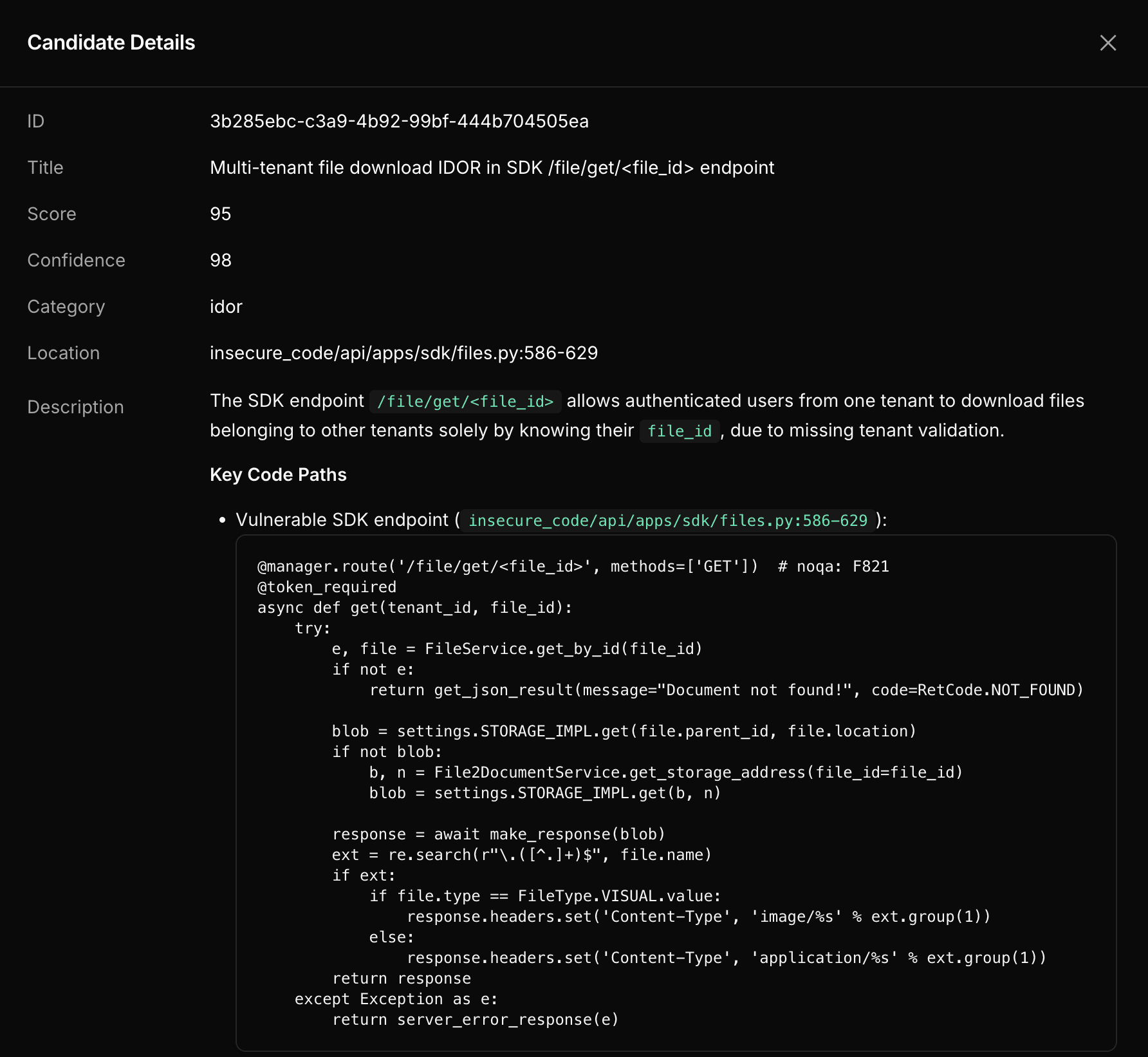Click the Candidate Details title text
Viewport: 1148px width, 1057px height.
click(x=111, y=42)
